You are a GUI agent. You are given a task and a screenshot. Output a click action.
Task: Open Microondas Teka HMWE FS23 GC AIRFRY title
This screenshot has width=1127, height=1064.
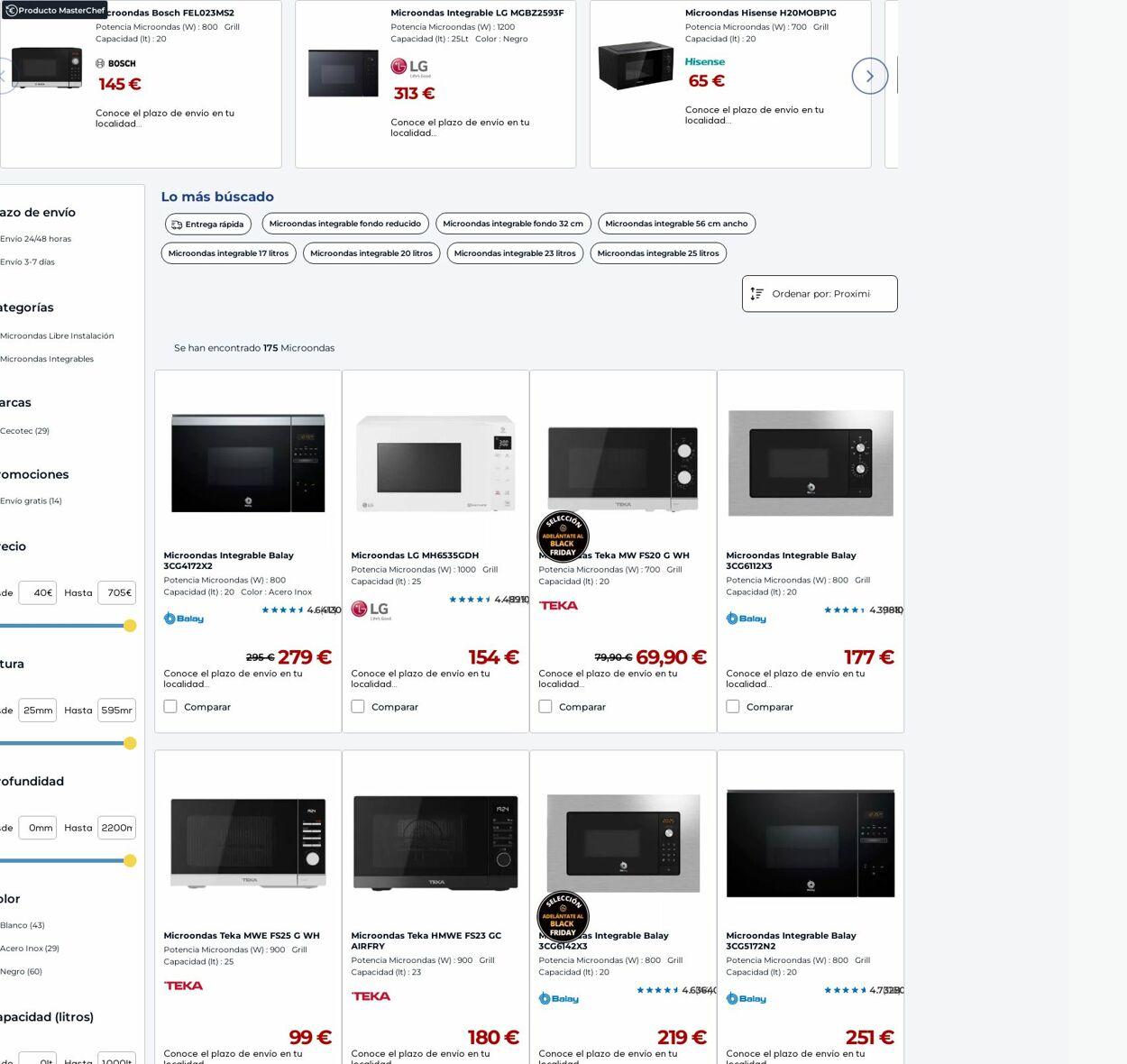(426, 940)
